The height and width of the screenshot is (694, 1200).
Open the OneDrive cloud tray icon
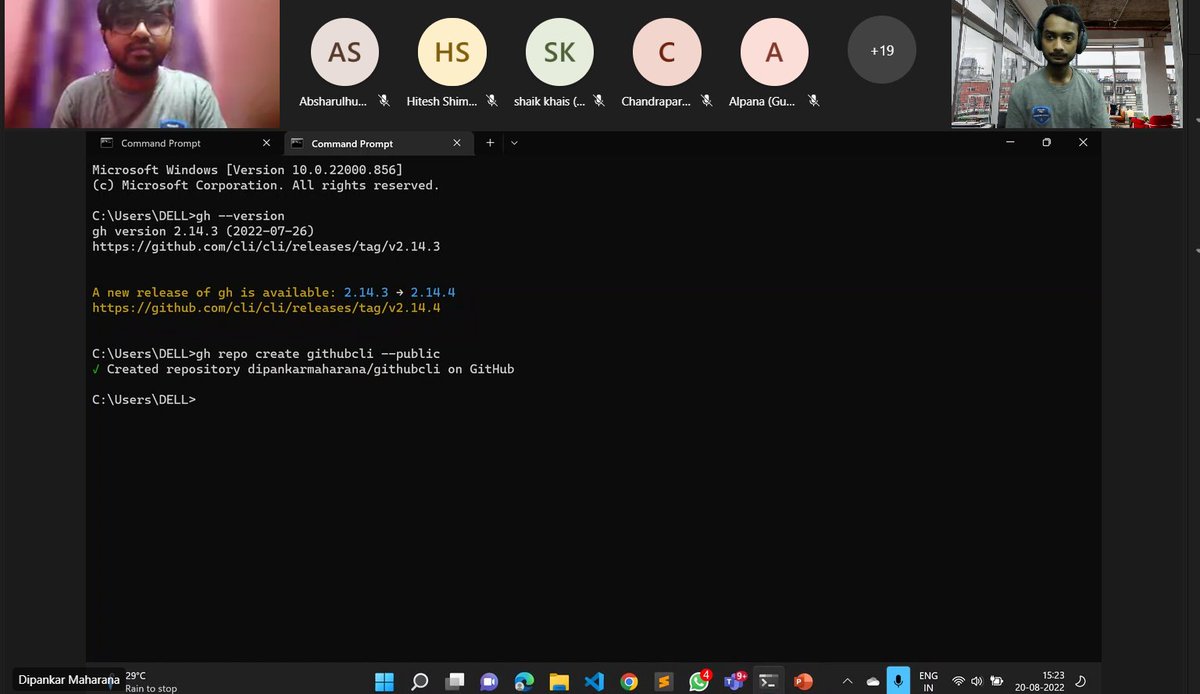coord(873,681)
